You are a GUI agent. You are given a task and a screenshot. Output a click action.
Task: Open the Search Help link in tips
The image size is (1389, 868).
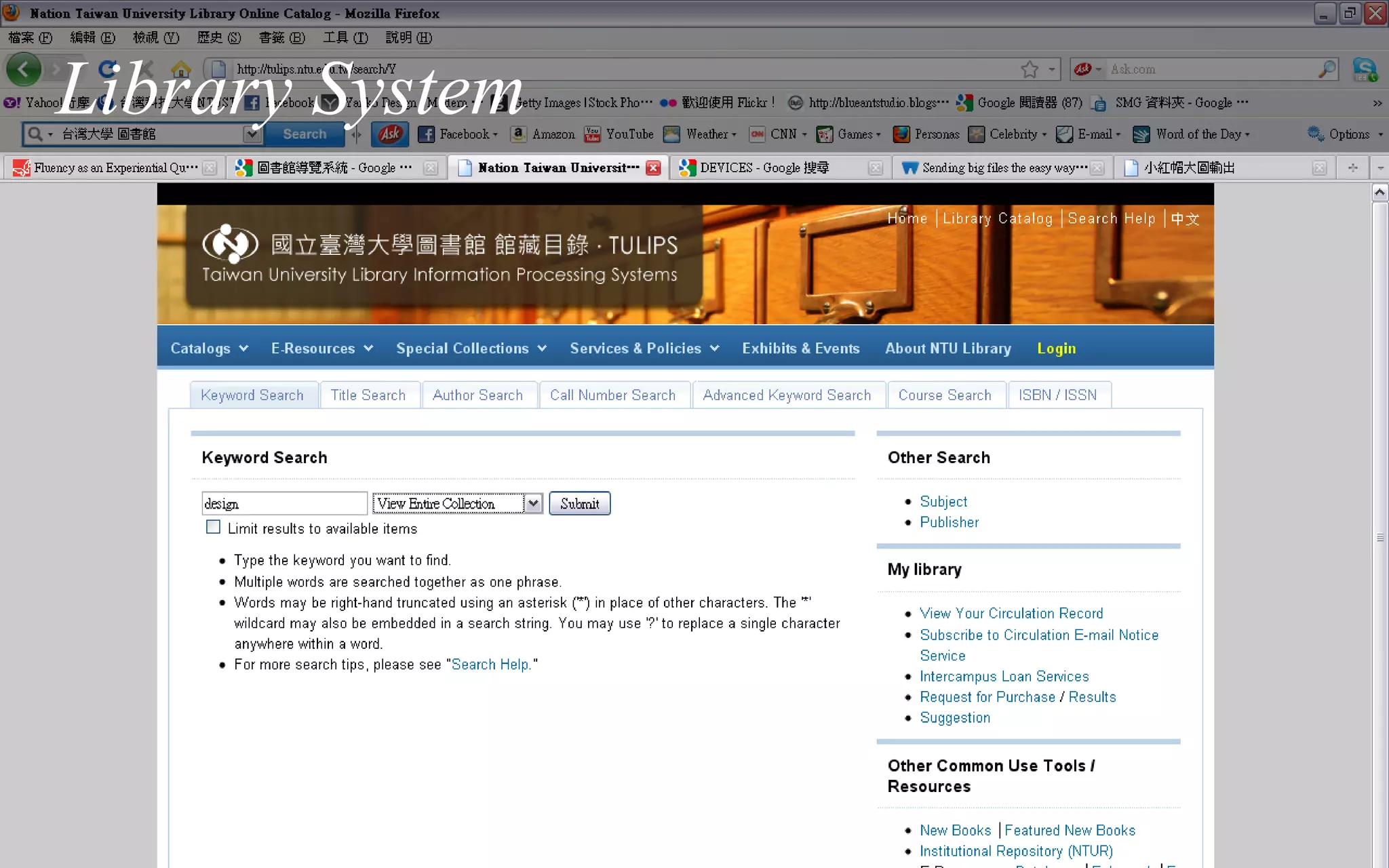coord(490,665)
